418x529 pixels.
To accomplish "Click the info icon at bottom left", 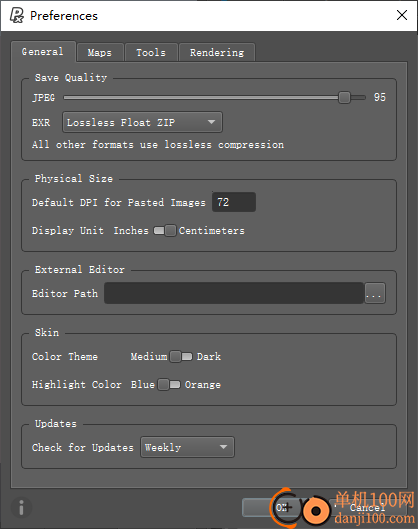I will (x=21, y=507).
